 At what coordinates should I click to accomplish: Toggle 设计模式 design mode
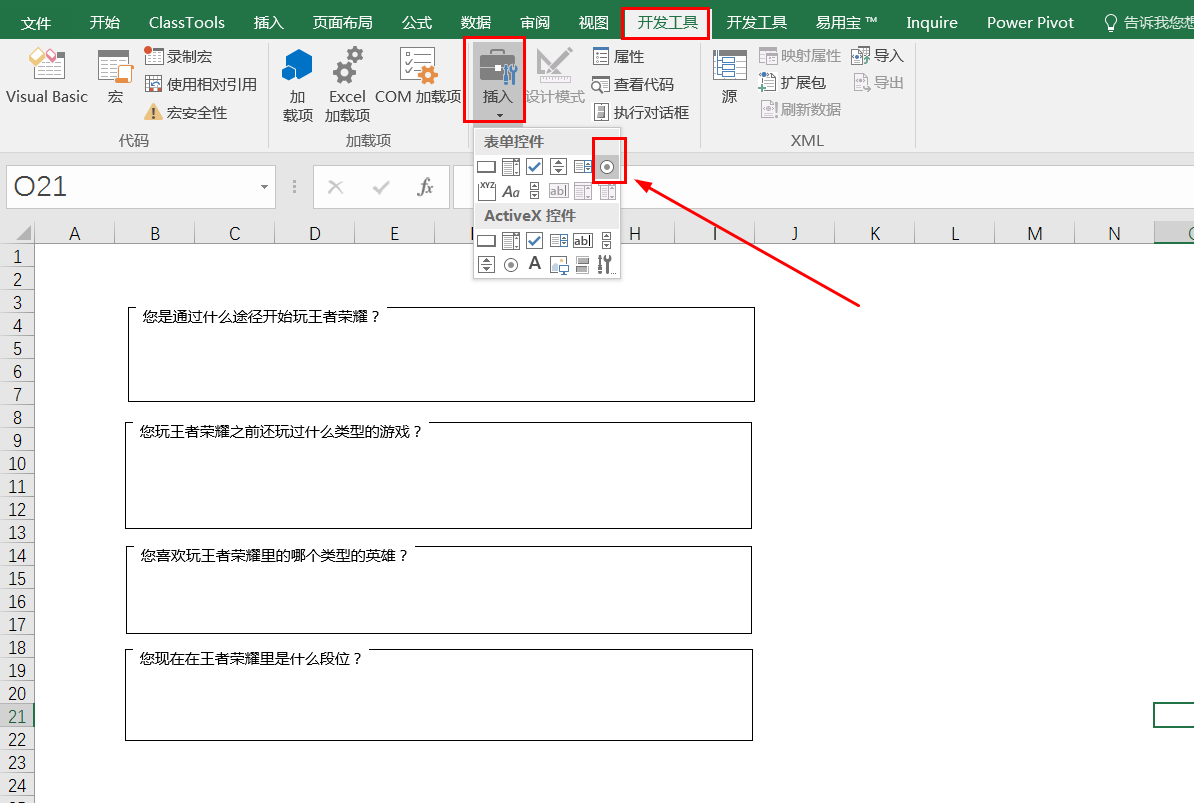coord(555,75)
